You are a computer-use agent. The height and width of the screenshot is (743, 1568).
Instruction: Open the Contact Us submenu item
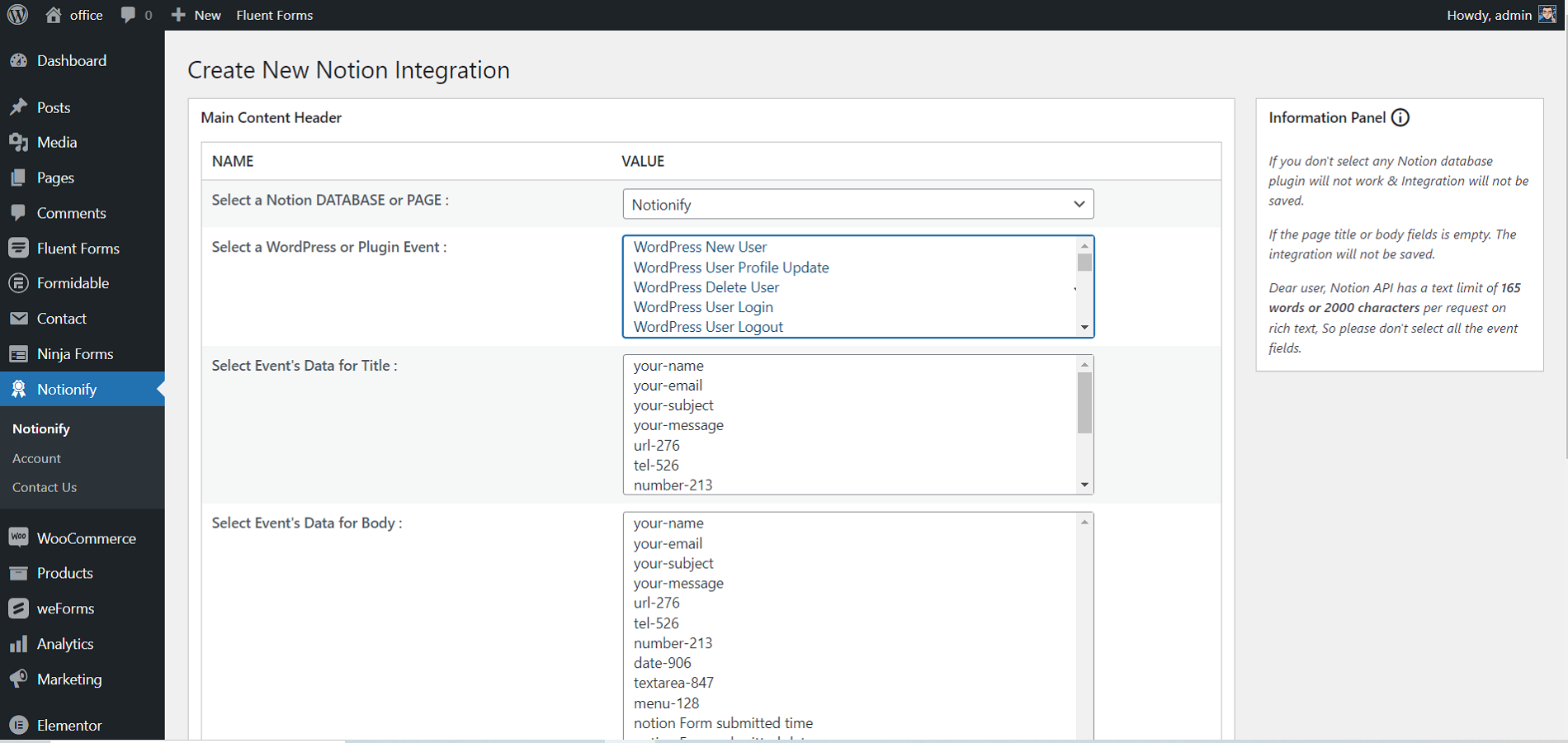point(45,487)
